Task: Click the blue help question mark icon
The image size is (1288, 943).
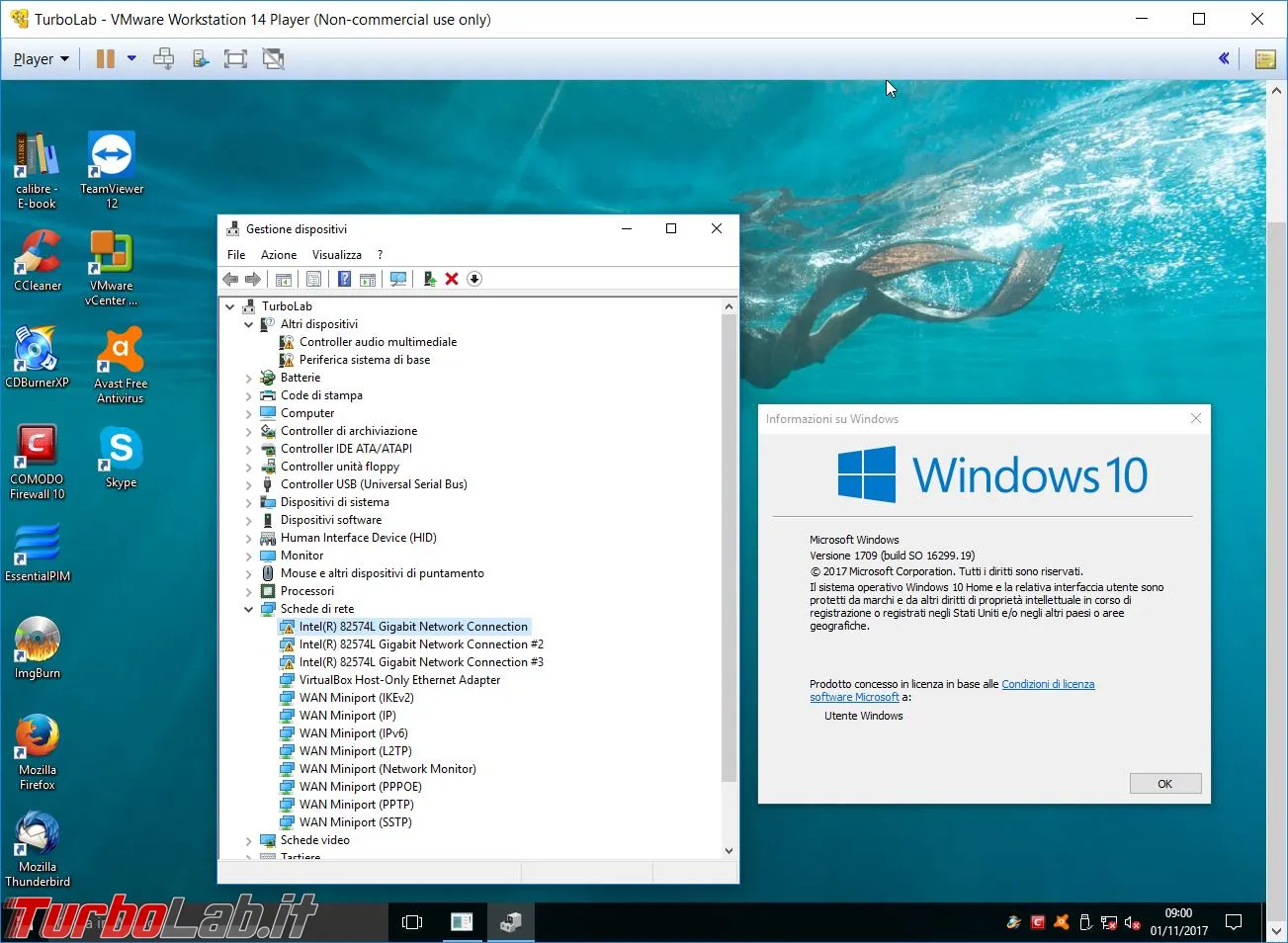Action: (x=344, y=279)
